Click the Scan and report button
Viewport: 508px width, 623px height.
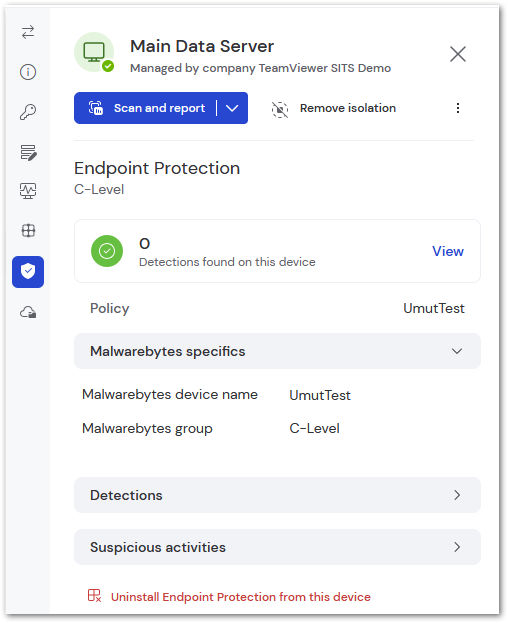[x=145, y=108]
